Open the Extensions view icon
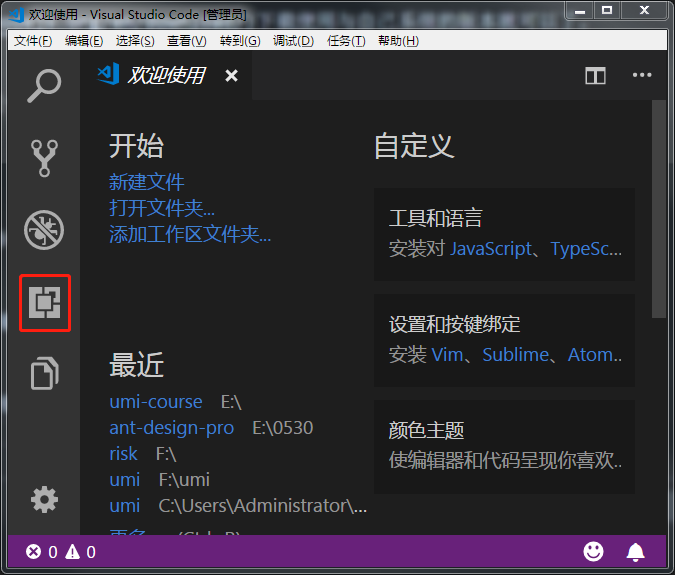This screenshot has height=575, width=675. tap(45, 303)
